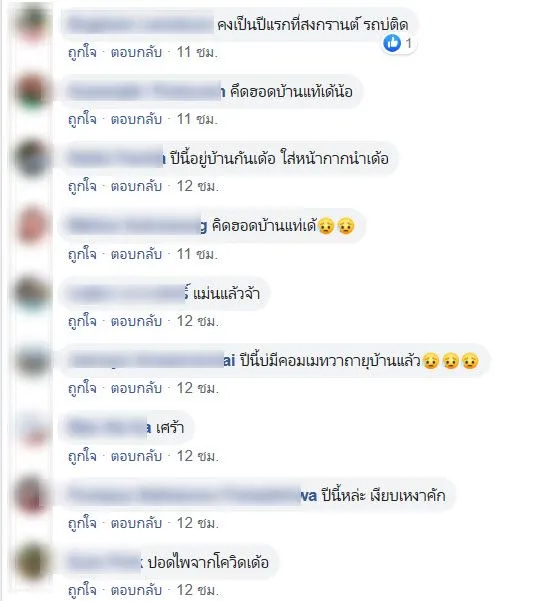Open the avatar beside the 'เศร้า' comment
Image resolution: width=548 pixels, height=601 pixels.
click(33, 428)
